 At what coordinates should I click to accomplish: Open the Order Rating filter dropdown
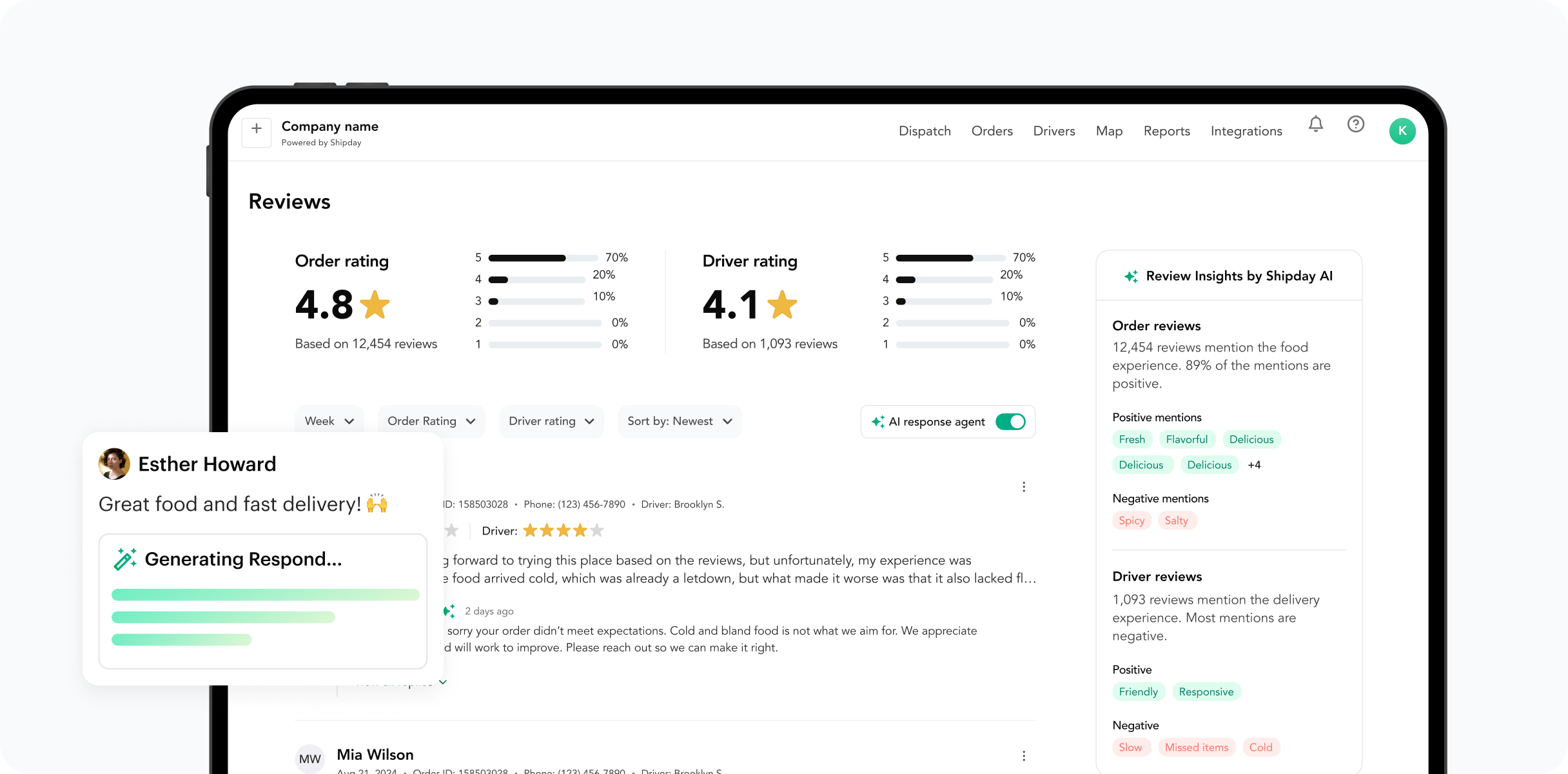431,421
